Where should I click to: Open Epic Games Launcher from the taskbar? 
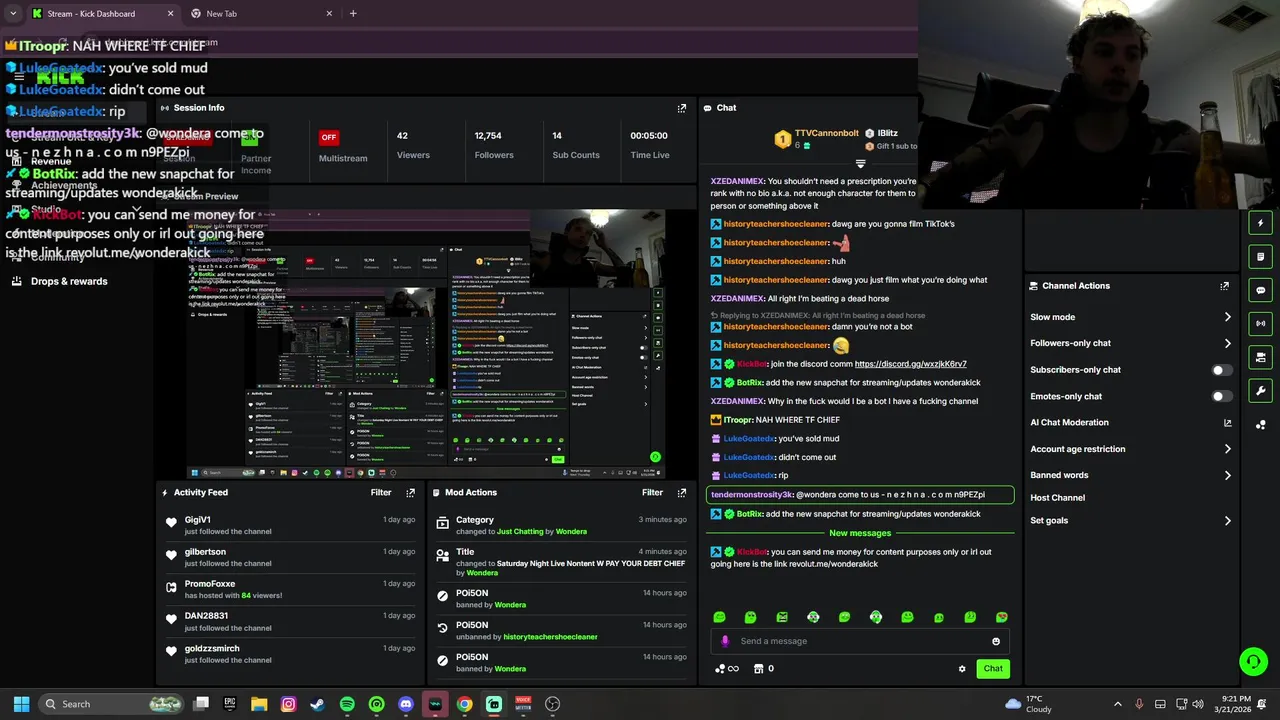pos(230,704)
